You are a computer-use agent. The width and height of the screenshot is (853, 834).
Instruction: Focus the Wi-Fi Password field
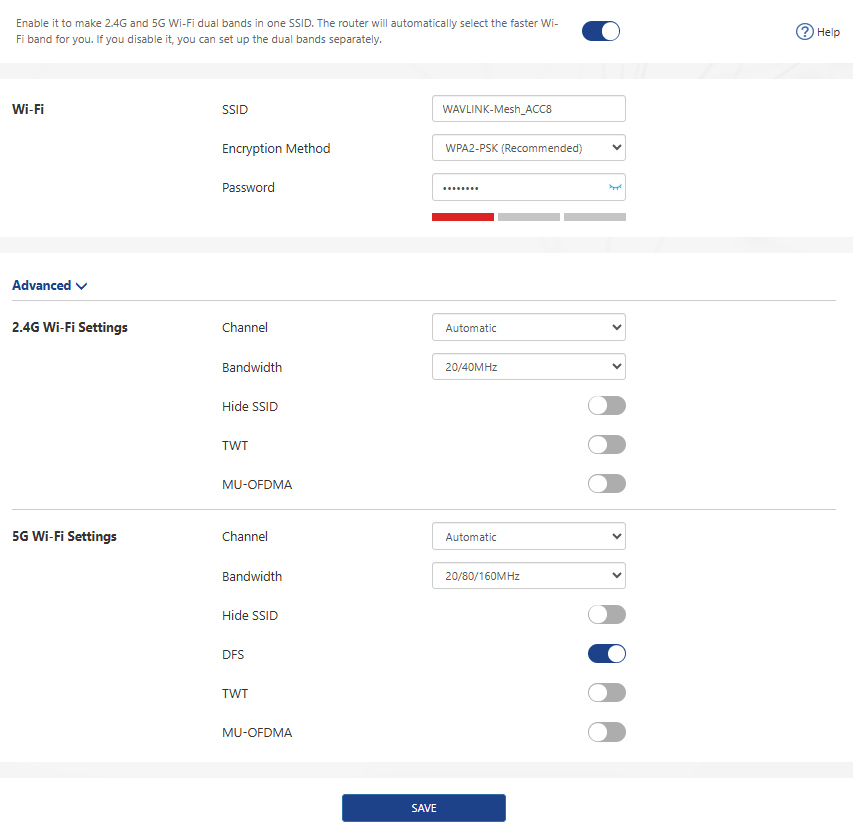515,188
